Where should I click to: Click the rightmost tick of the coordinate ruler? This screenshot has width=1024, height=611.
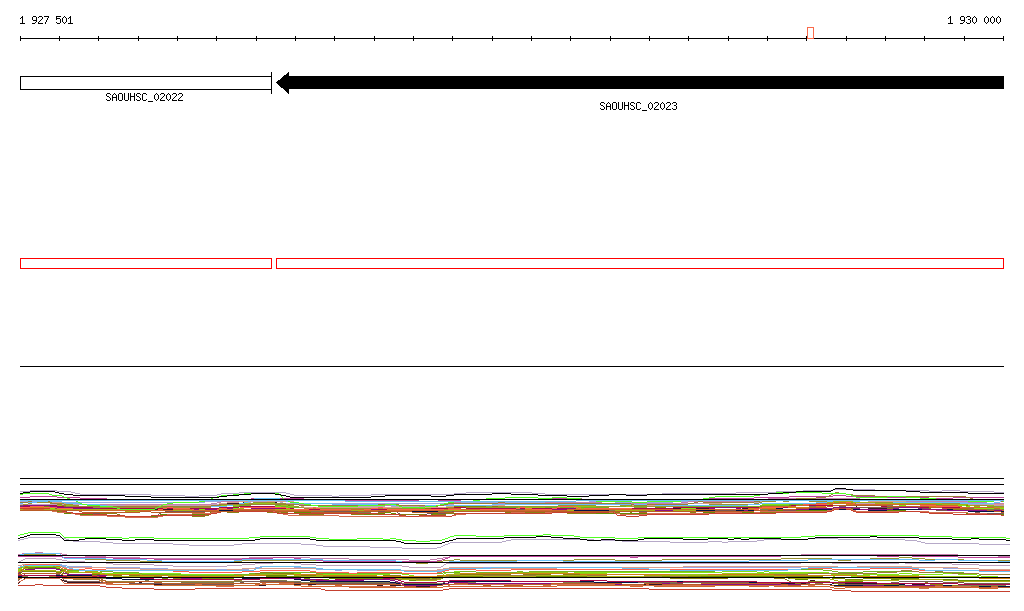click(1003, 39)
